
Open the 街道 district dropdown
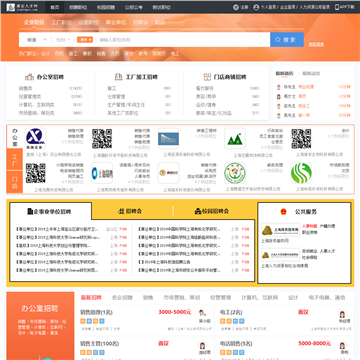coord(36,40)
